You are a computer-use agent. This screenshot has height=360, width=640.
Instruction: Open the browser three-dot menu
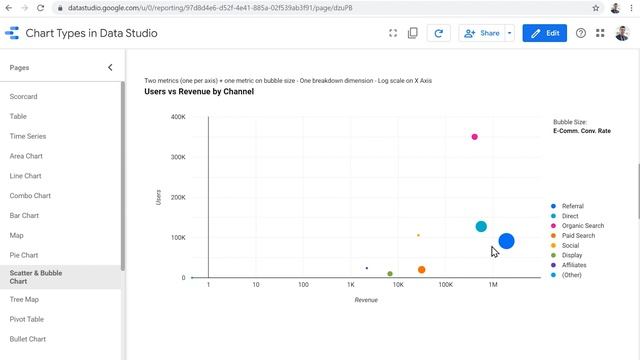pyautogui.click(x=631, y=8)
